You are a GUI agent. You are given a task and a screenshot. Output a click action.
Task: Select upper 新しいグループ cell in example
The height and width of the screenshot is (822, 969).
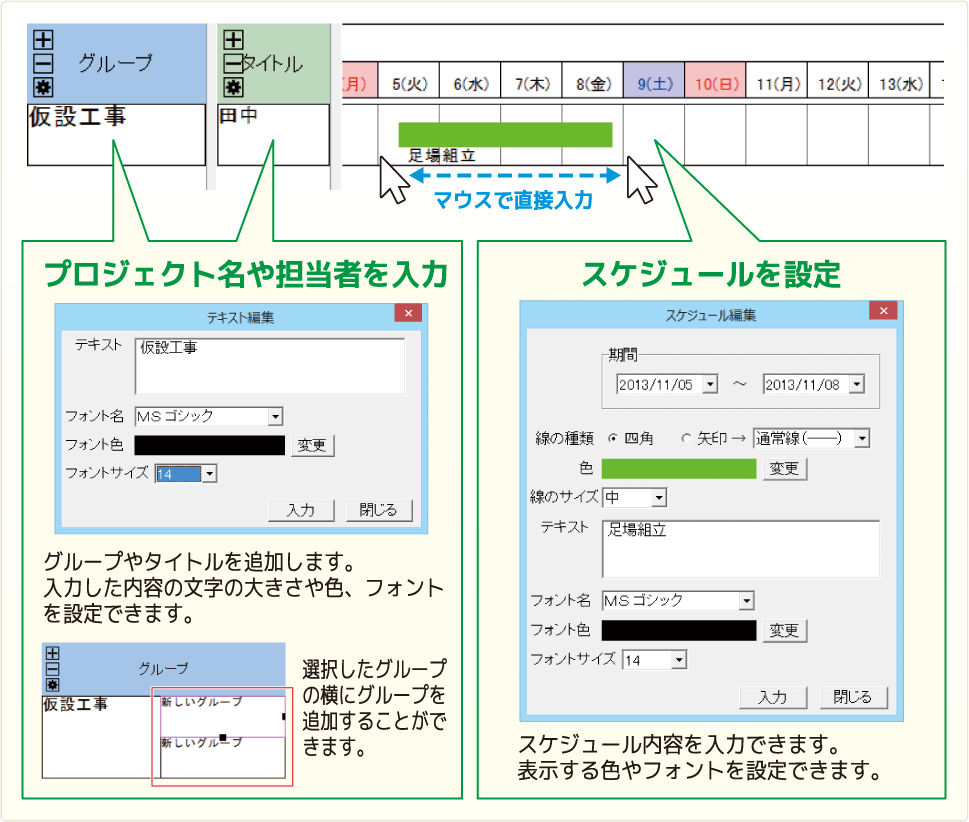coord(222,717)
